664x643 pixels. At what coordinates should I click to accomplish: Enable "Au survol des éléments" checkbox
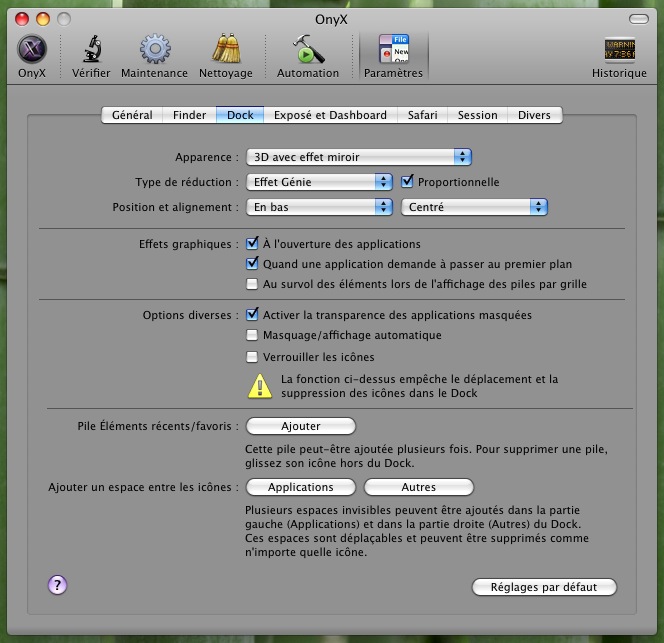pos(252,284)
